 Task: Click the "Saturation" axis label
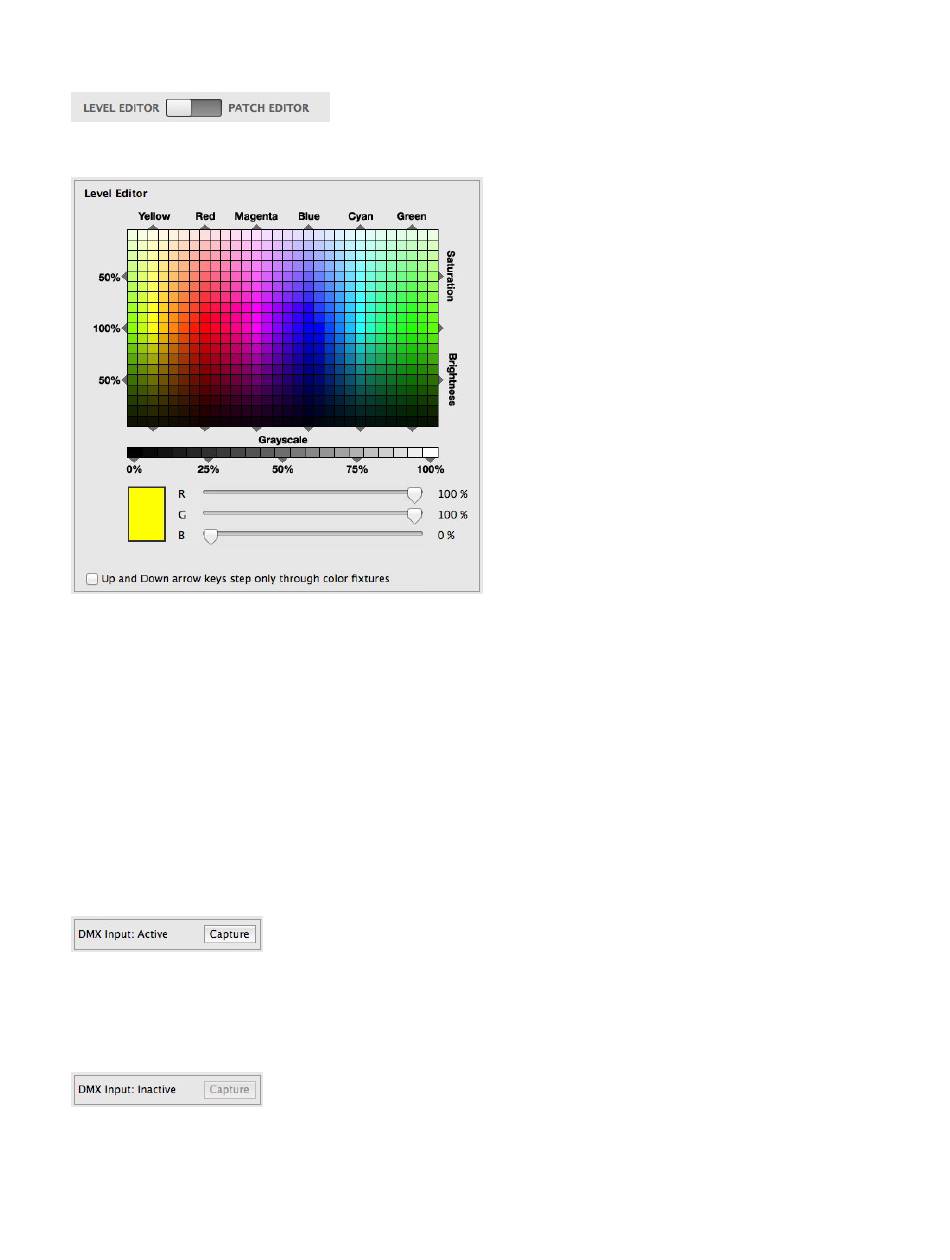pos(451,276)
